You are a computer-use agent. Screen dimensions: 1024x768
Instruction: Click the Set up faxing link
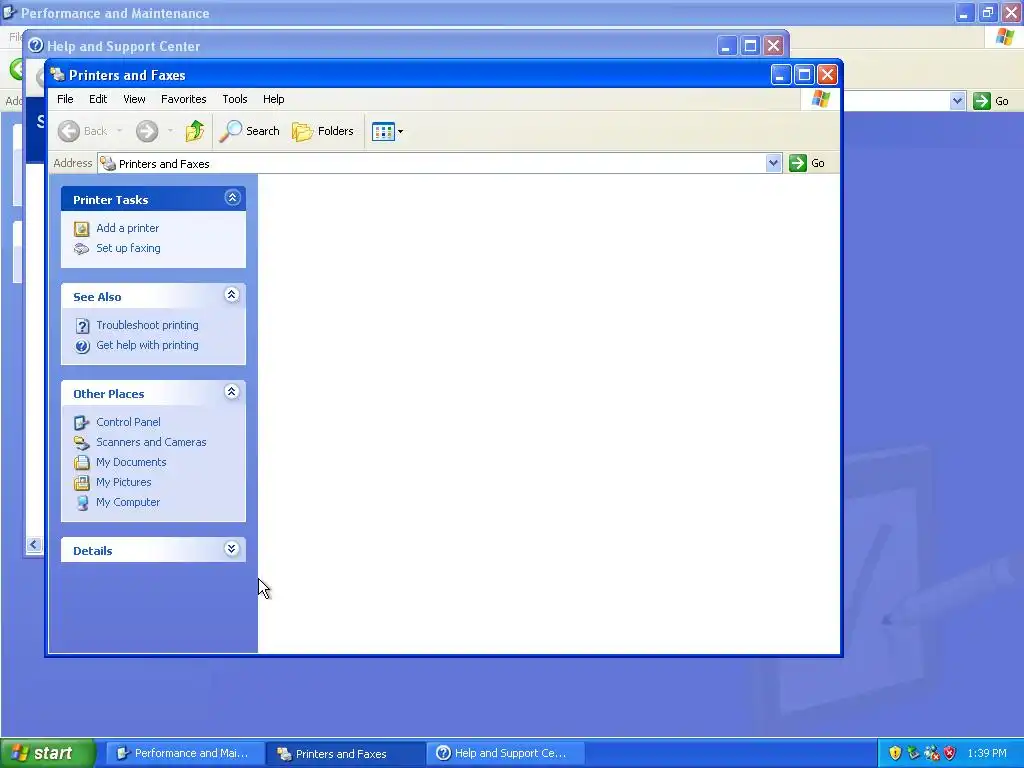coord(128,248)
